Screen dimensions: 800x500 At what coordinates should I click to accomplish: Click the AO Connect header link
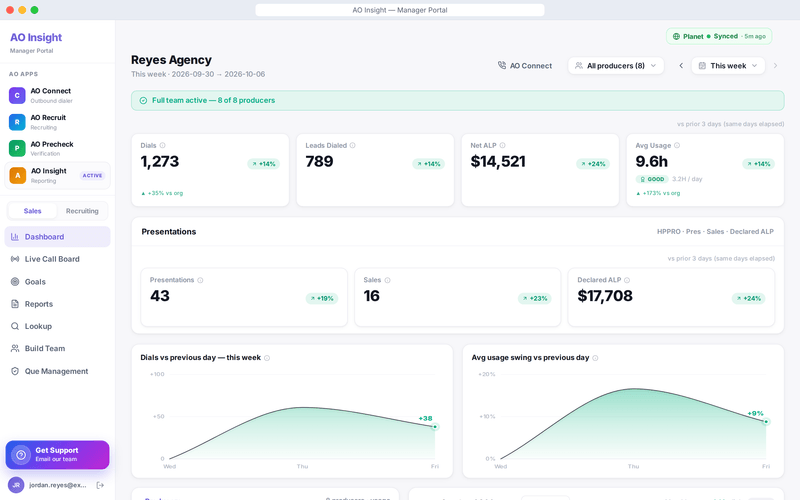tap(525, 65)
